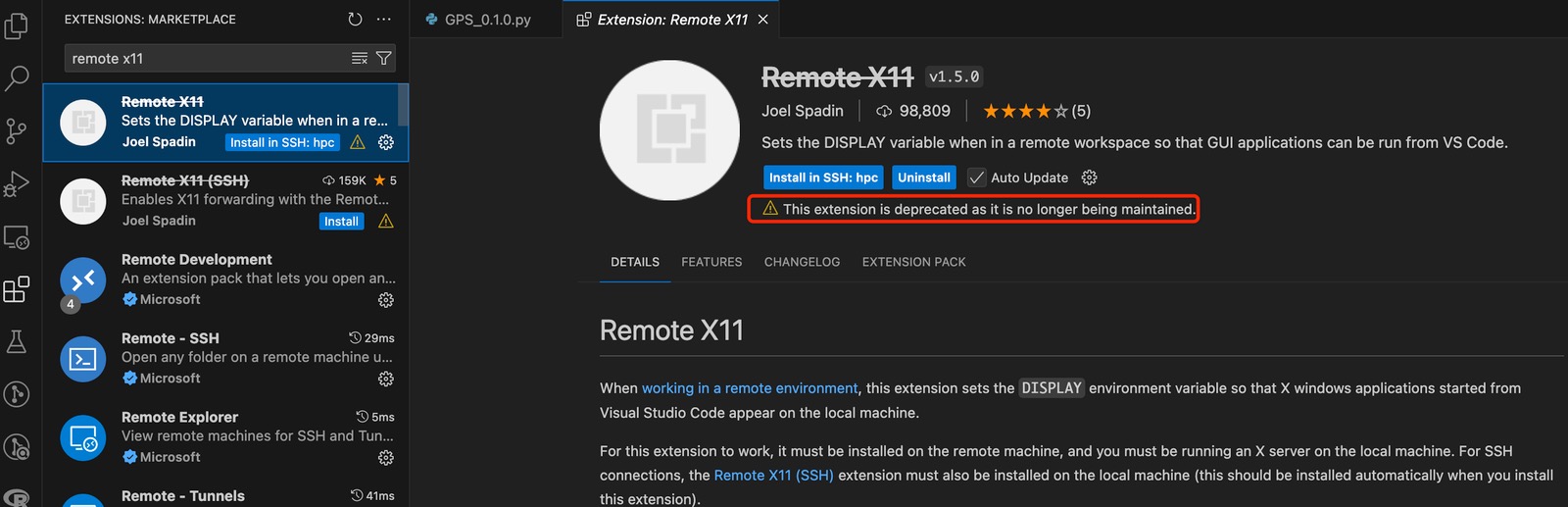1568x507 pixels.
Task: Click manage gear for Remote - SSH
Action: (x=386, y=379)
